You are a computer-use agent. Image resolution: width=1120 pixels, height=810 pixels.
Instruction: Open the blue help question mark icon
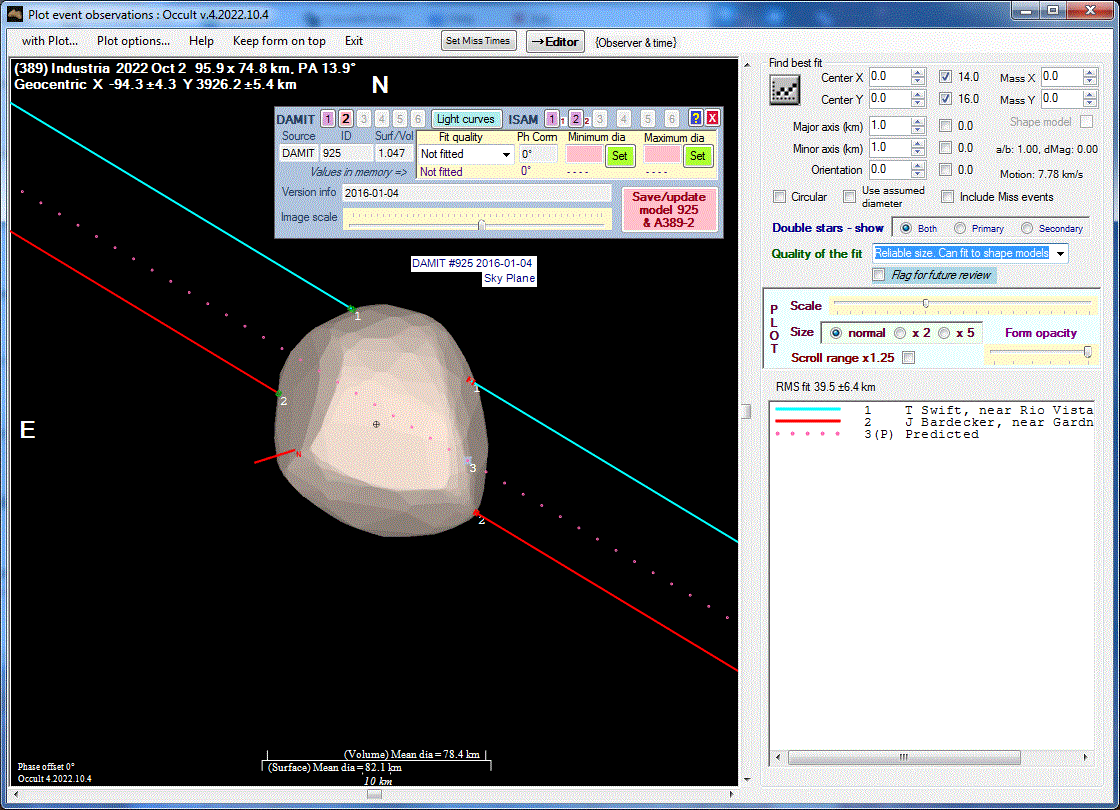click(696, 118)
